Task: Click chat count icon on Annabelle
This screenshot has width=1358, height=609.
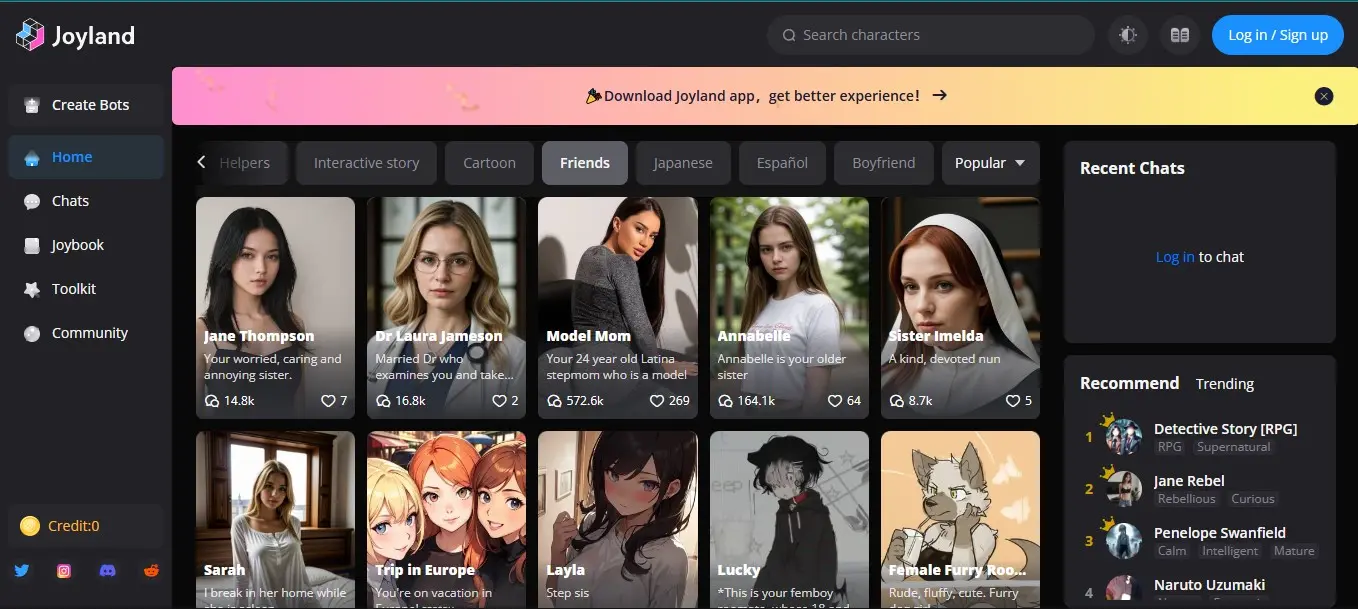Action: pyautogui.click(x=726, y=401)
